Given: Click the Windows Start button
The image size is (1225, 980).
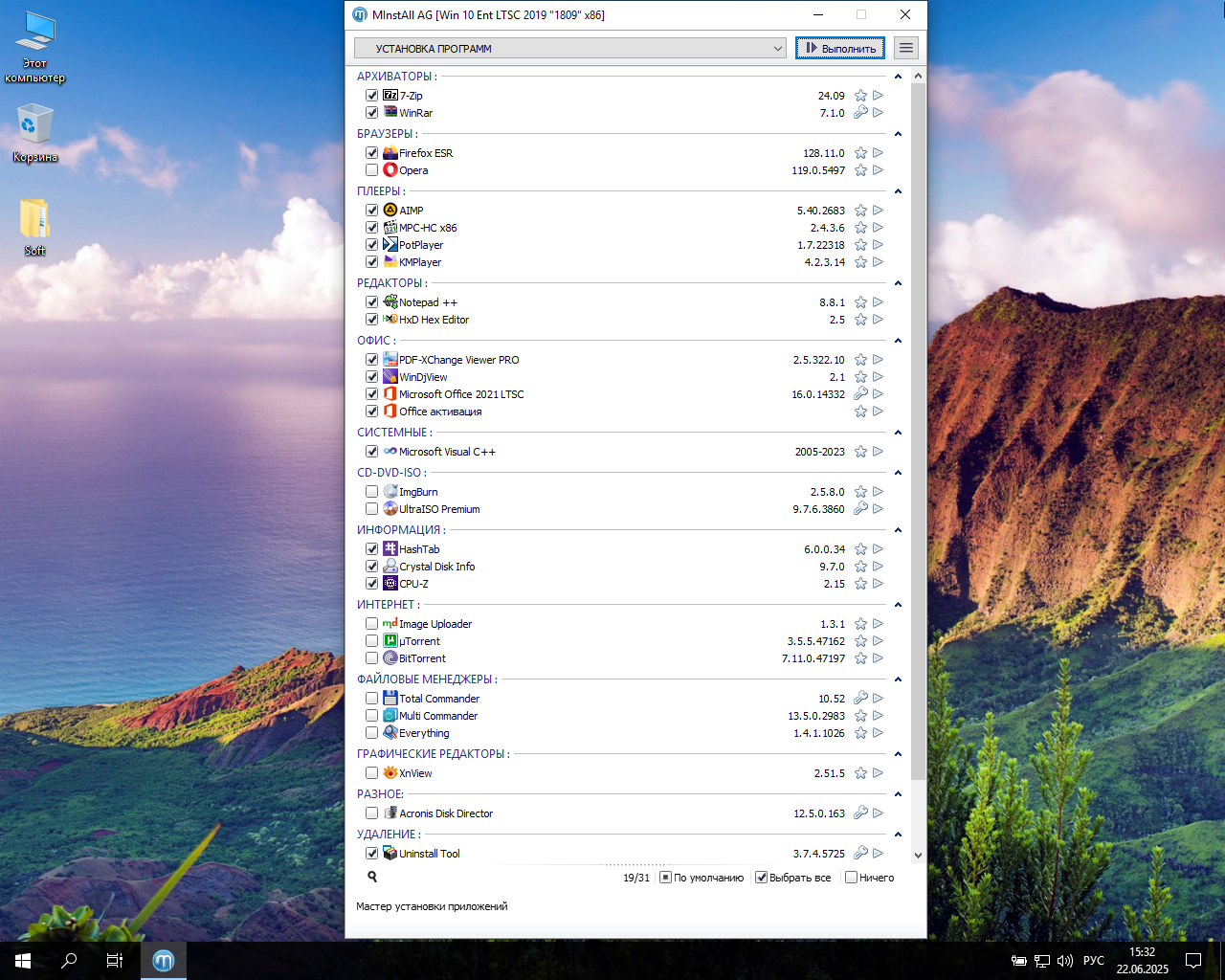Looking at the screenshot, I should (23, 961).
